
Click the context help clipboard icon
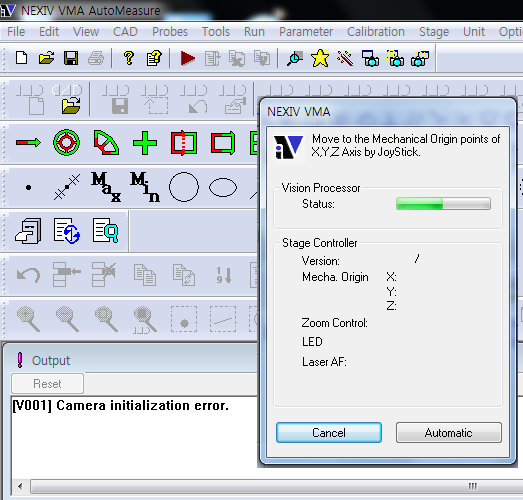(x=154, y=58)
